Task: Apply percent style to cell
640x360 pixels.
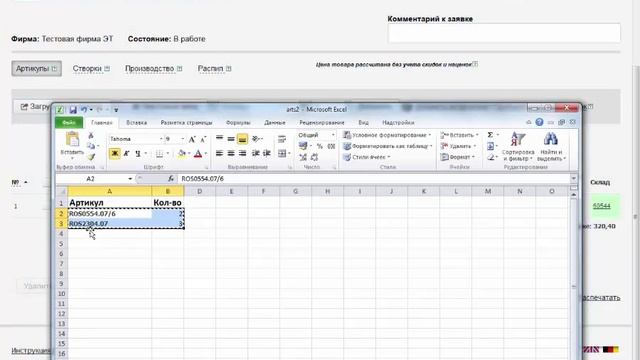Action: 320,146
